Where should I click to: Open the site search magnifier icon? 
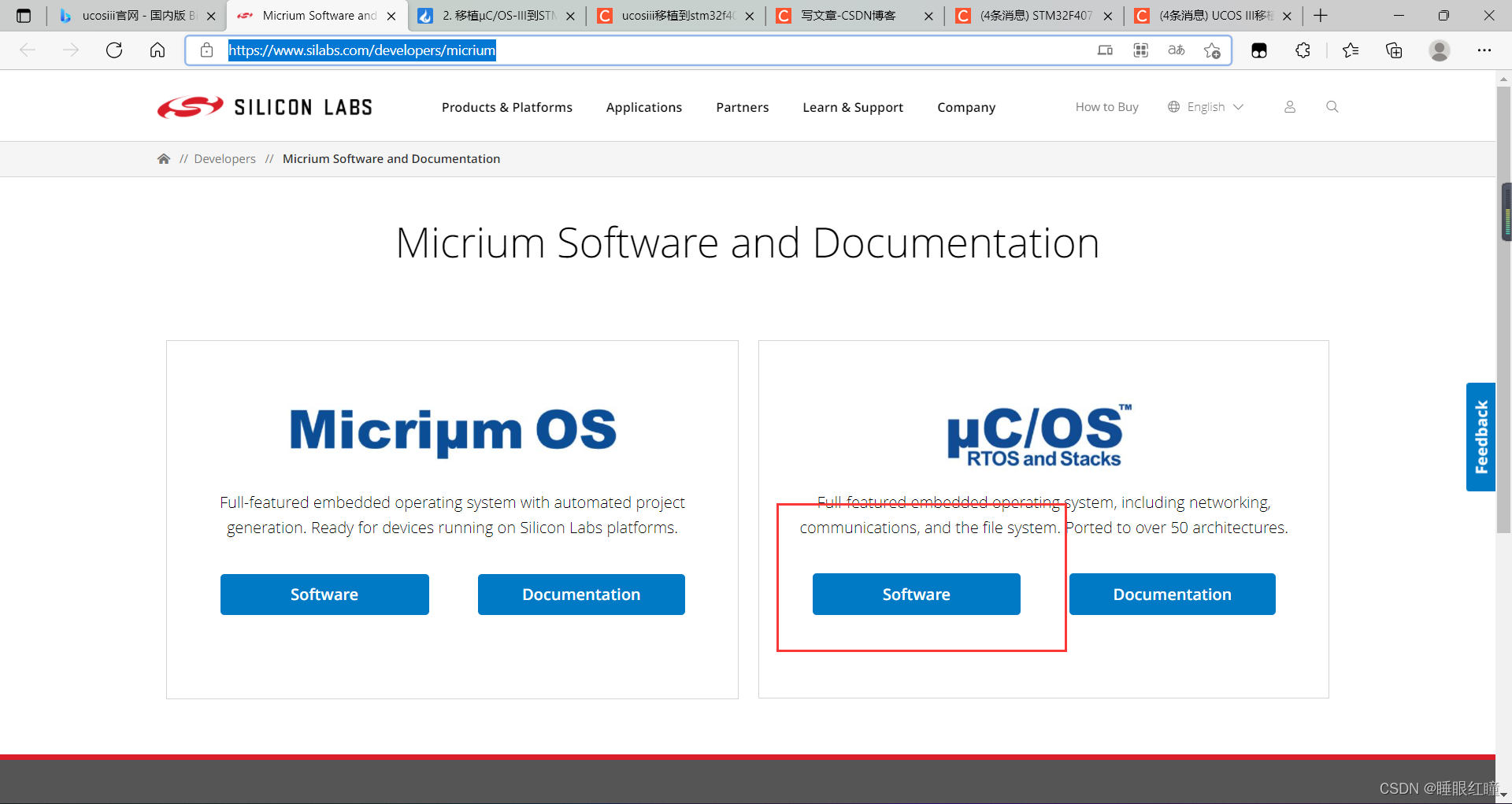pyautogui.click(x=1332, y=106)
